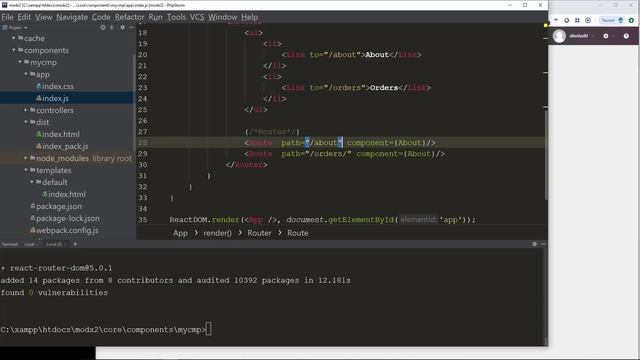The image size is (640, 360).
Task: Add a new terminal session with plus
Action: [75, 244]
